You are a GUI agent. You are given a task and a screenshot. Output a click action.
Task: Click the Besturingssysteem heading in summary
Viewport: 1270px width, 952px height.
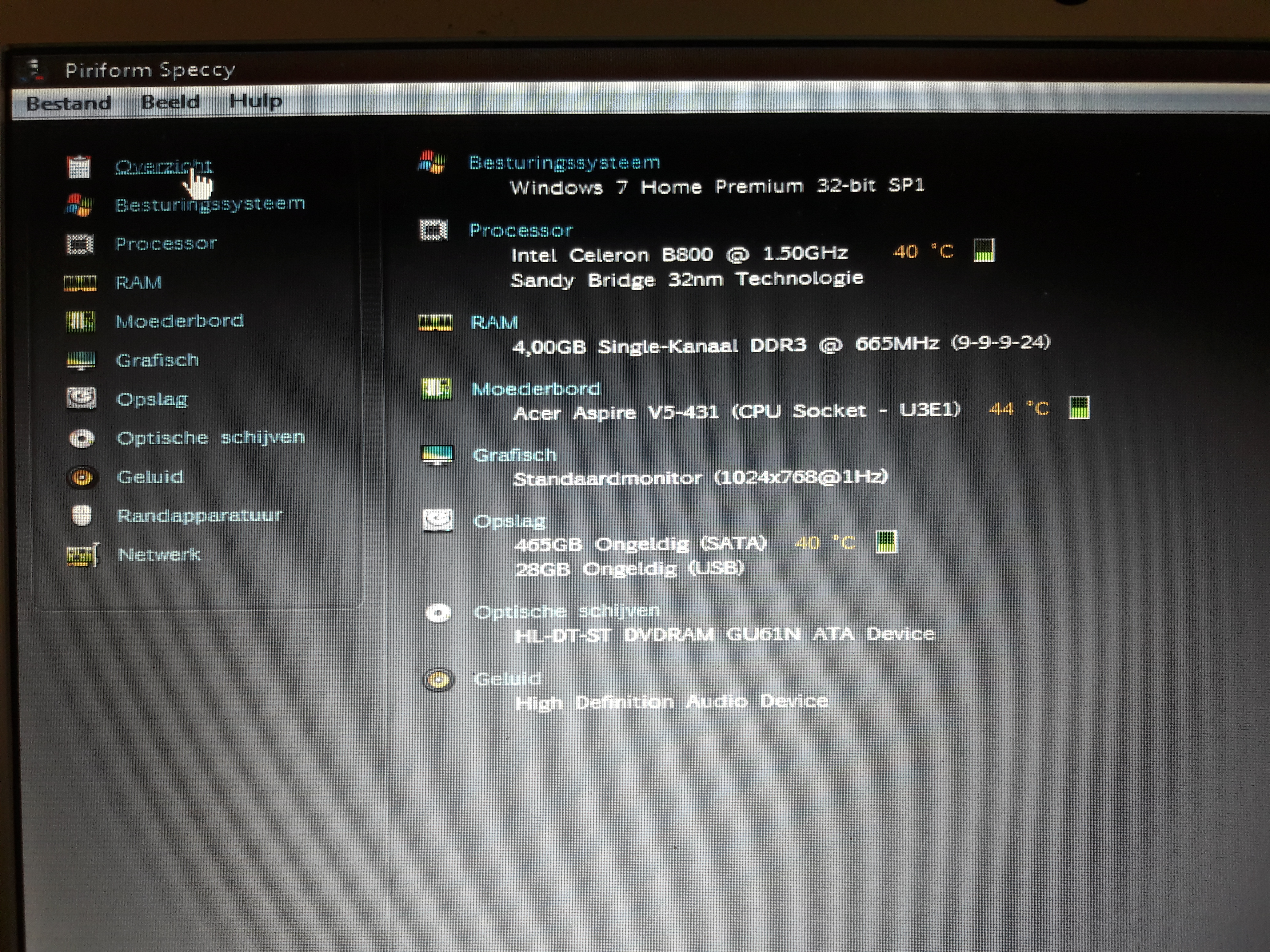coord(564,162)
